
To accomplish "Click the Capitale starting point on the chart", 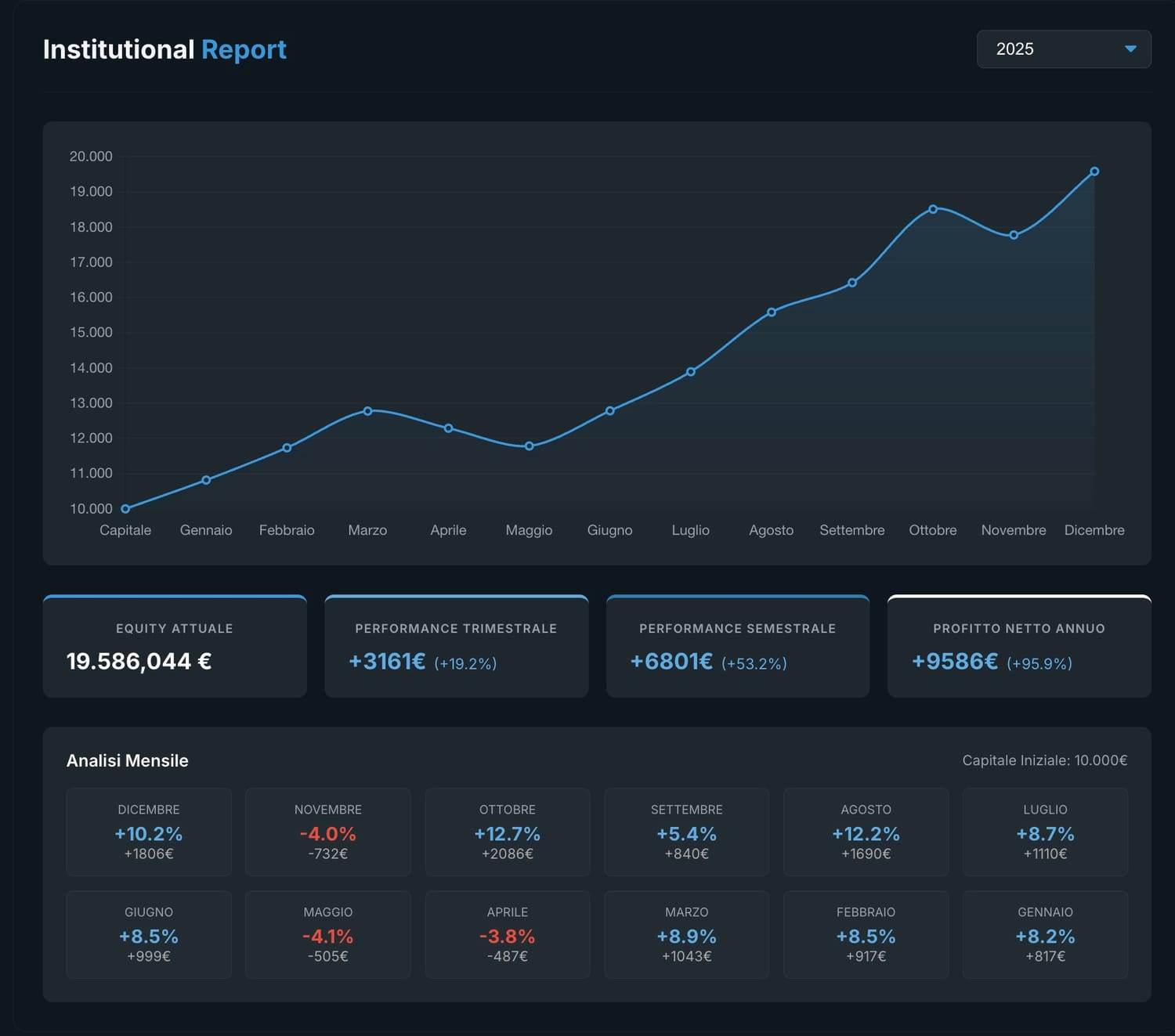I will click(125, 508).
